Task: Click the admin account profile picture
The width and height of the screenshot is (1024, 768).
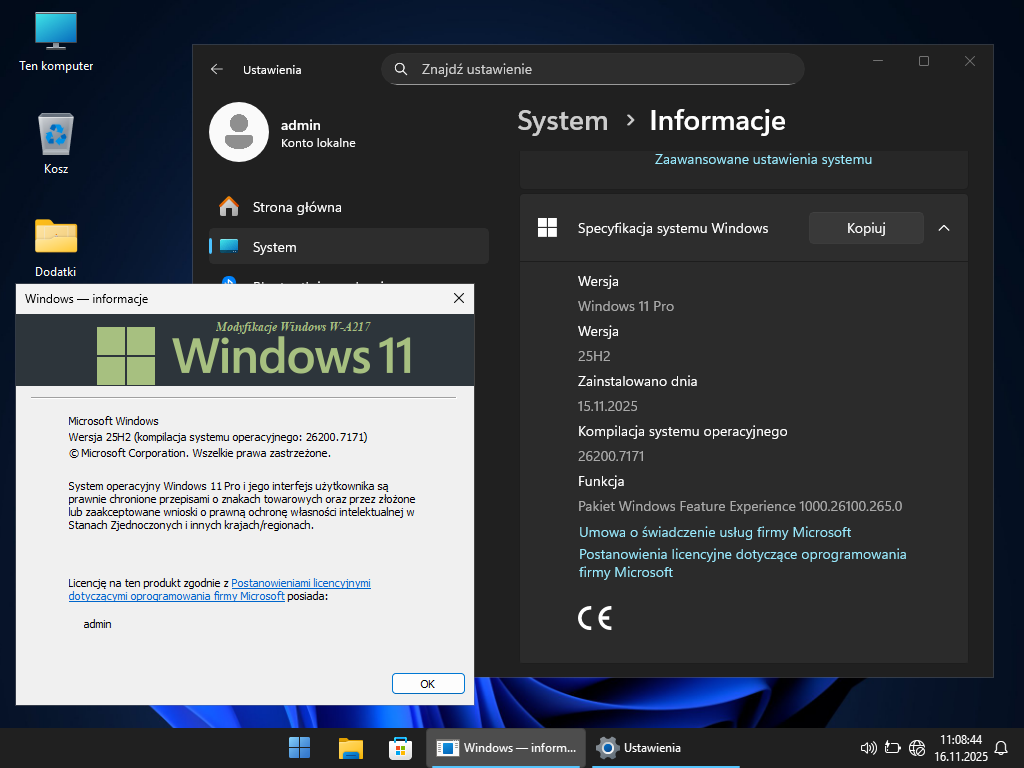Action: 239,132
